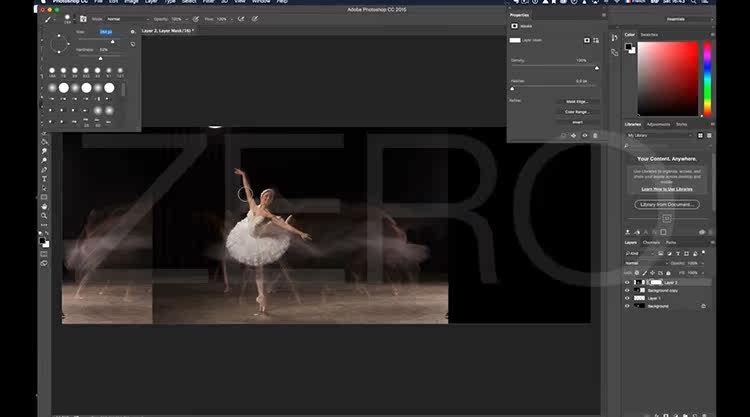Select the Rectangle shape tool

click(44, 198)
